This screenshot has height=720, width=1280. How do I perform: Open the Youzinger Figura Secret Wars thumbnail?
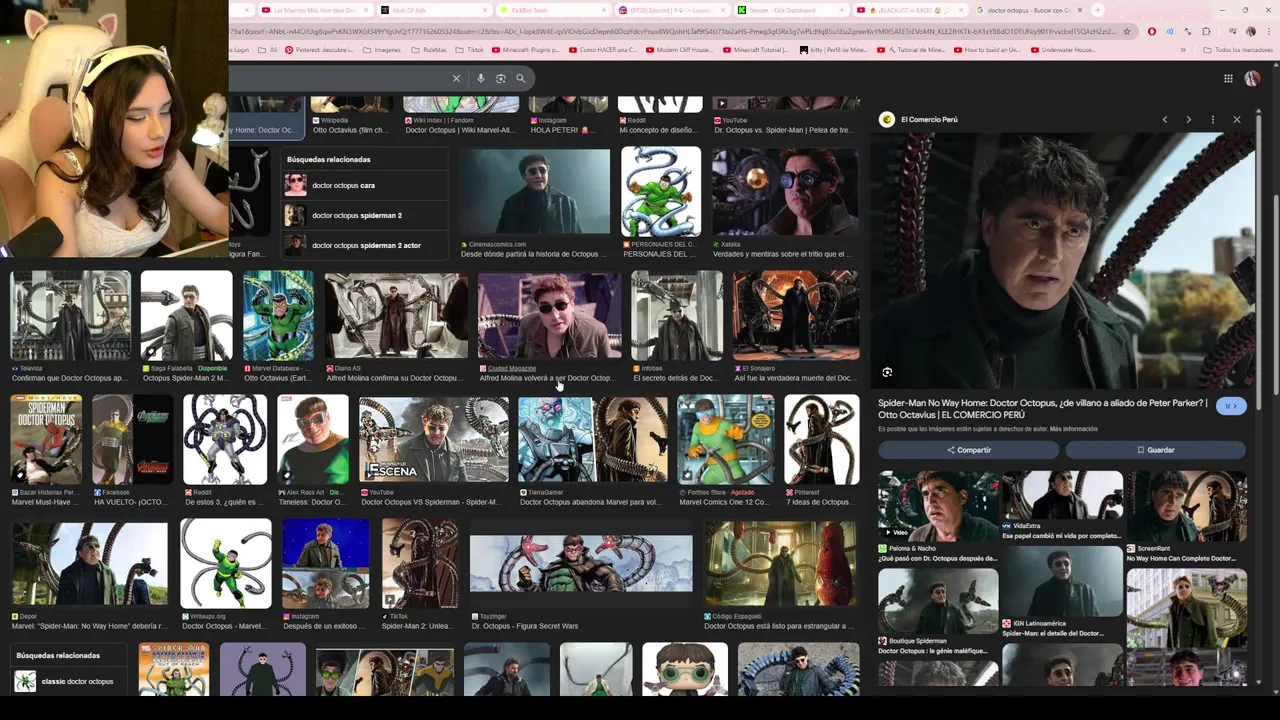point(581,563)
